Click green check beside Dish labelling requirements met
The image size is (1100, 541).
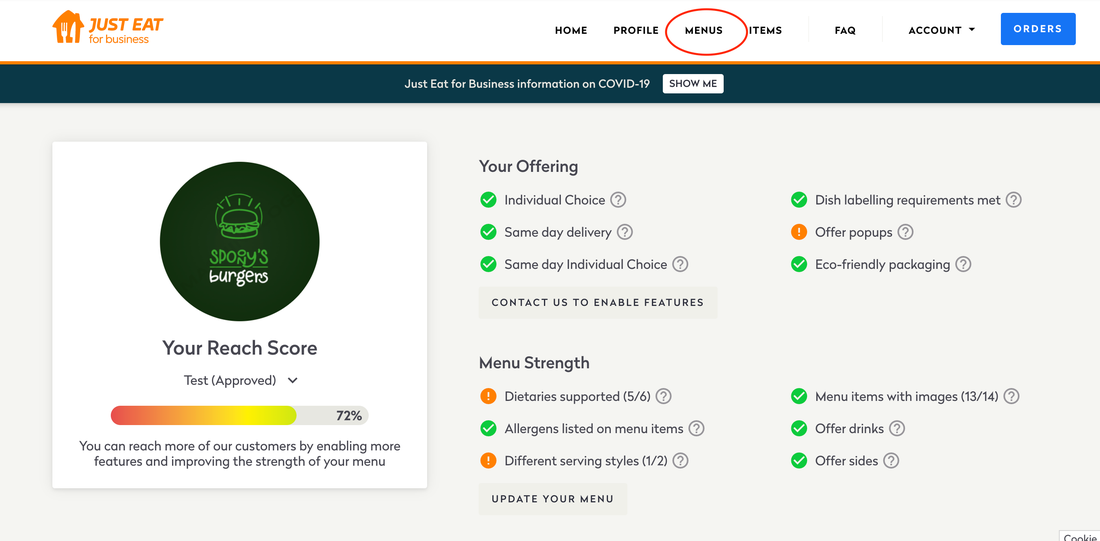pyautogui.click(x=799, y=200)
